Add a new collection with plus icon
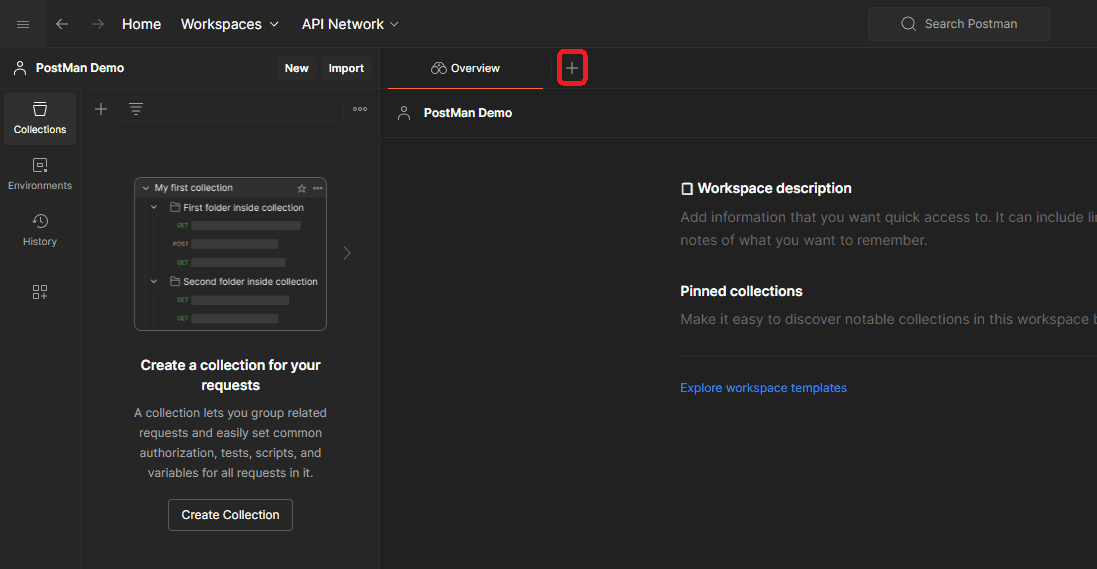1097x569 pixels. point(101,109)
